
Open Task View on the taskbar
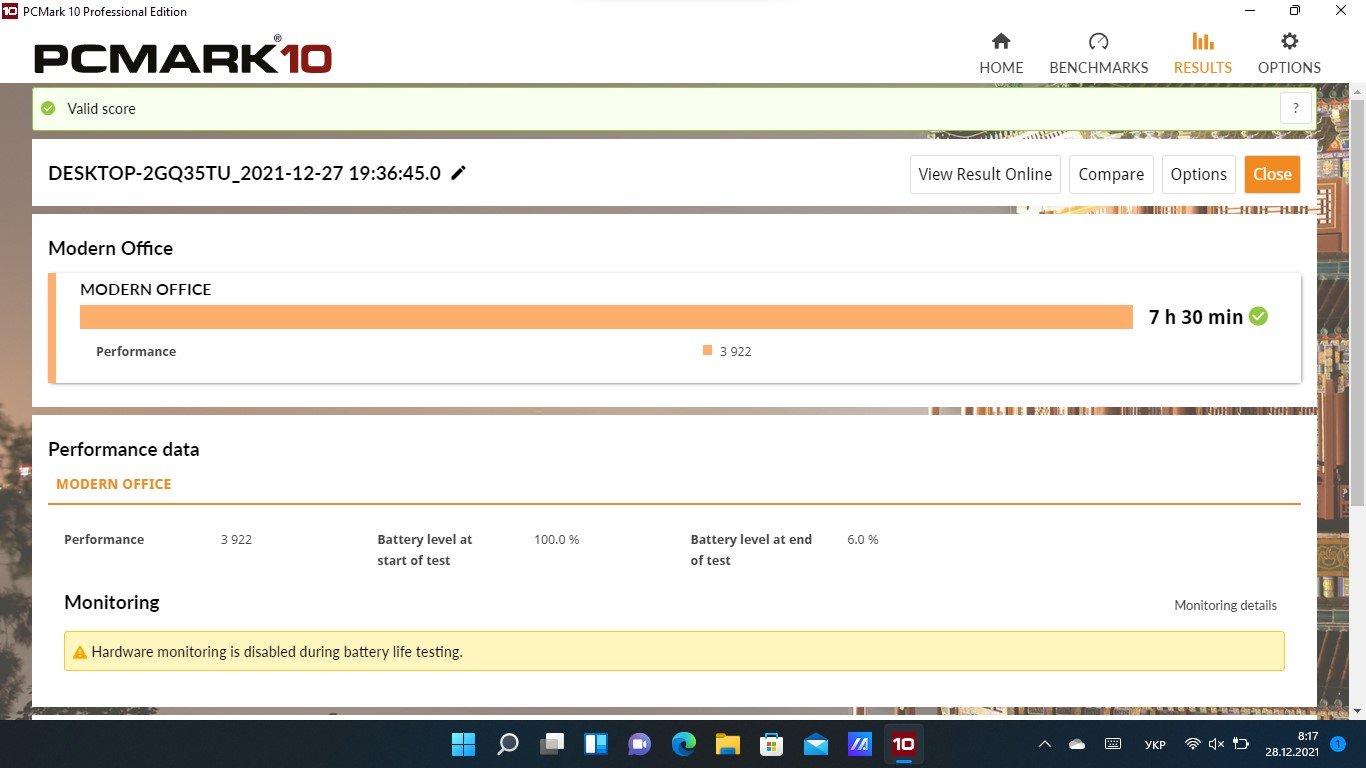coord(552,744)
